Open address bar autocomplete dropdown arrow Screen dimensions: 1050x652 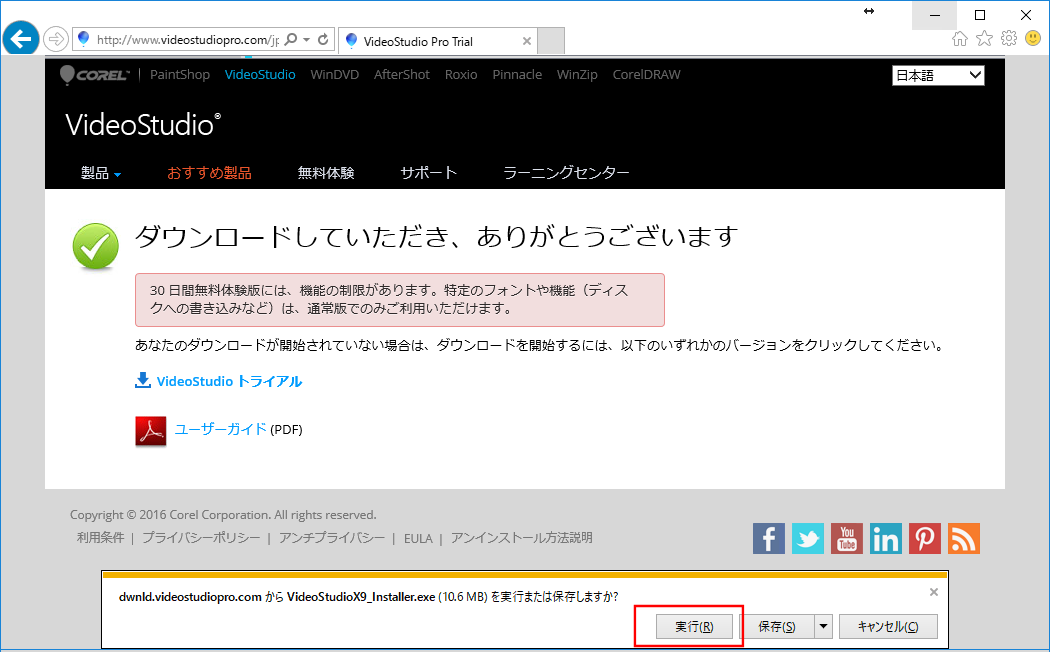pos(307,39)
